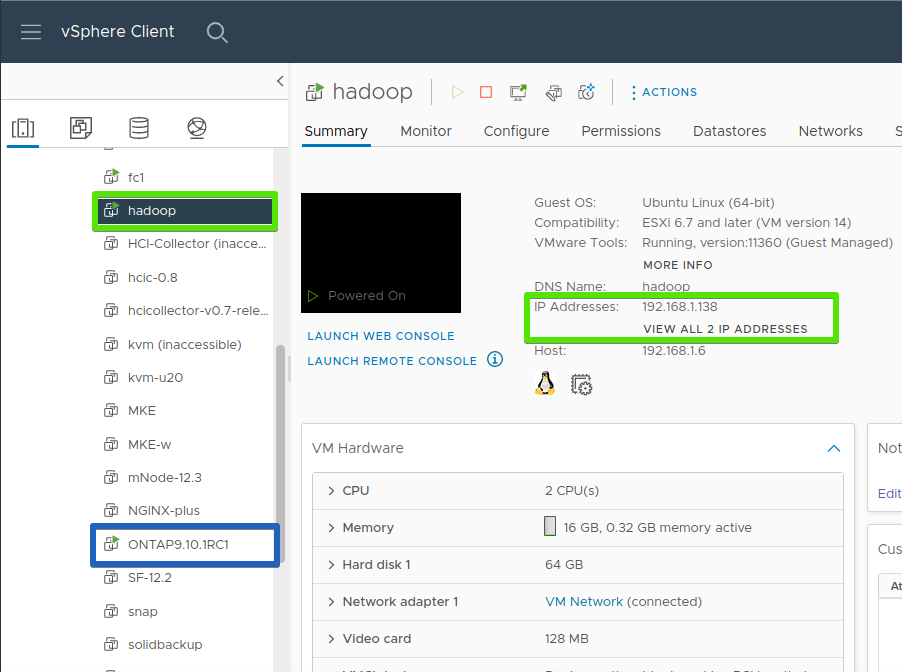The image size is (902, 672).
Task: Collapse the VM Hardware panel
Action: [834, 448]
